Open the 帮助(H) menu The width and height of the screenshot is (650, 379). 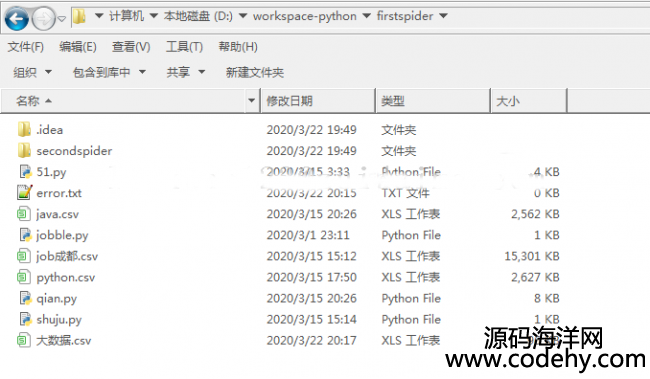(x=238, y=47)
